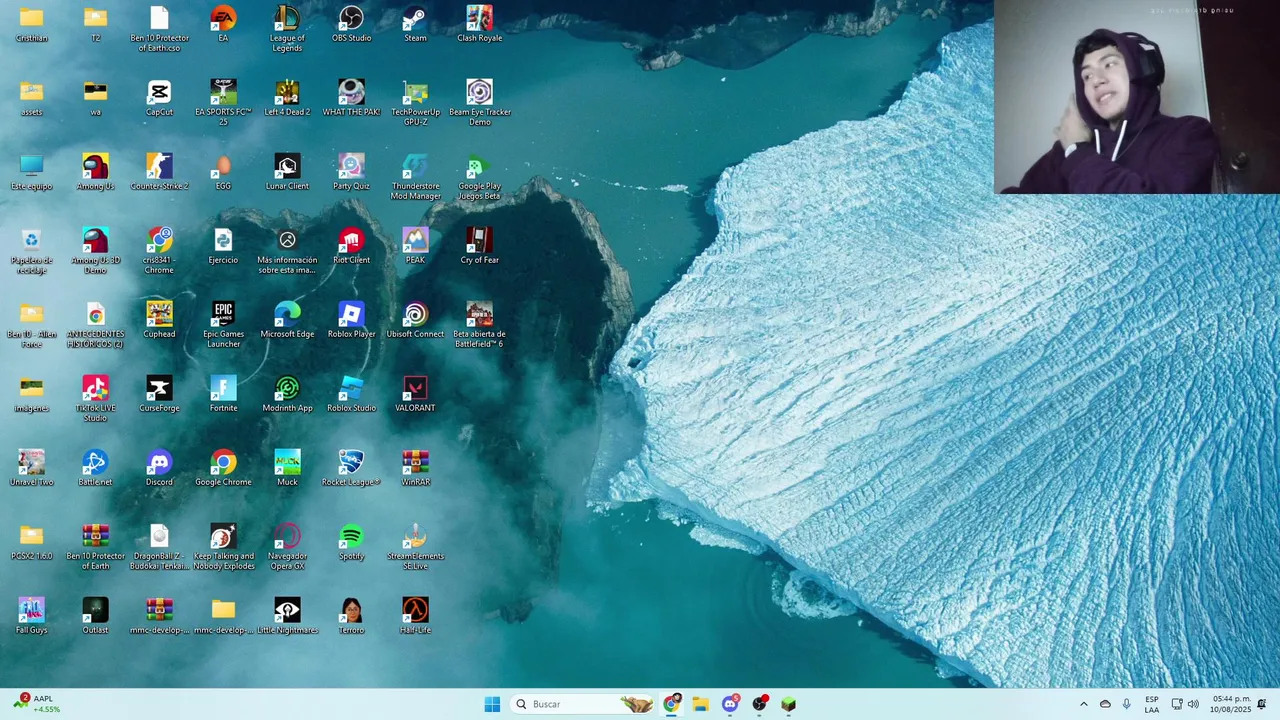Open the Lunar Client shortcut

[x=287, y=172]
